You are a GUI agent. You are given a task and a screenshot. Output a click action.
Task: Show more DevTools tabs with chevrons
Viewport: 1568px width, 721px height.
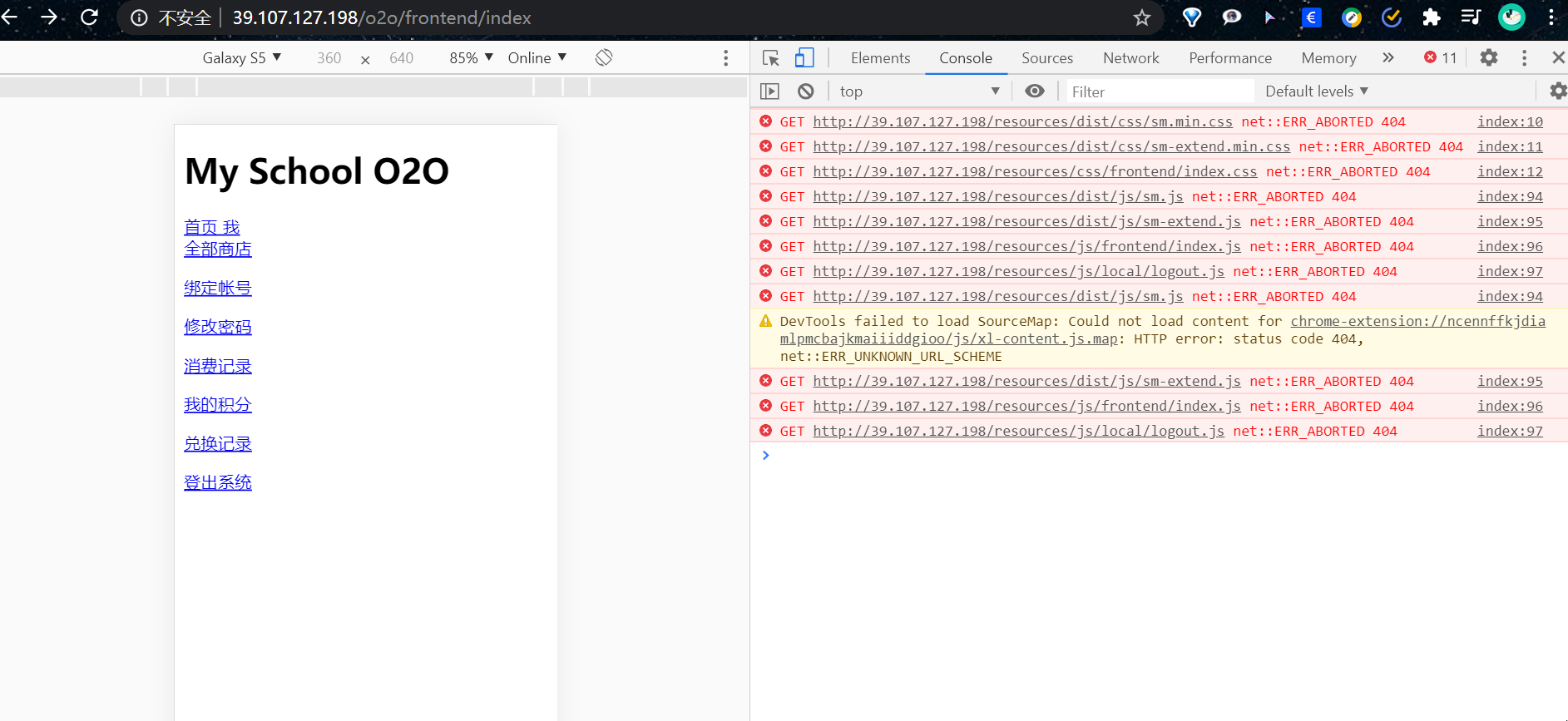point(1388,57)
